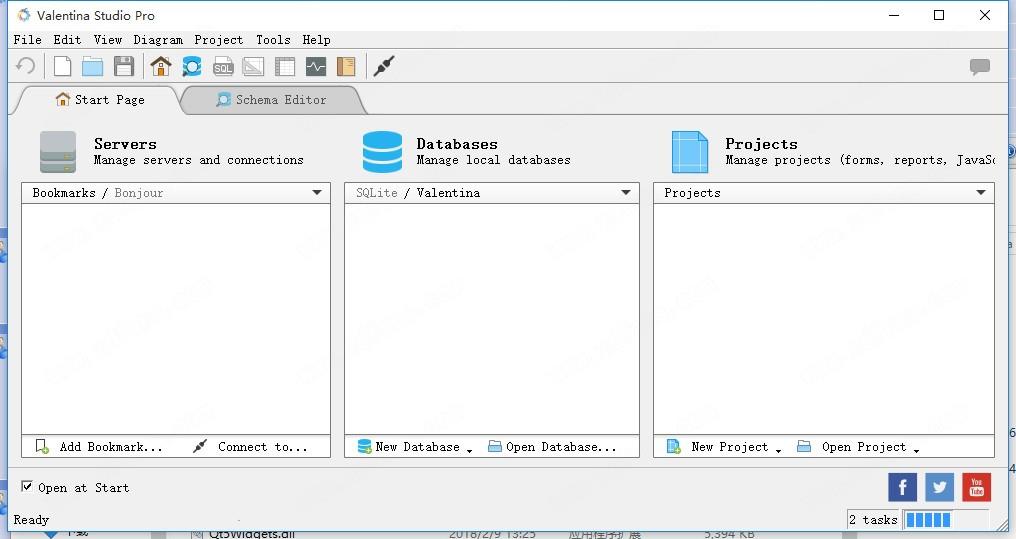The width and height of the screenshot is (1016, 539).
Task: Open the Project menu
Action: [218, 40]
